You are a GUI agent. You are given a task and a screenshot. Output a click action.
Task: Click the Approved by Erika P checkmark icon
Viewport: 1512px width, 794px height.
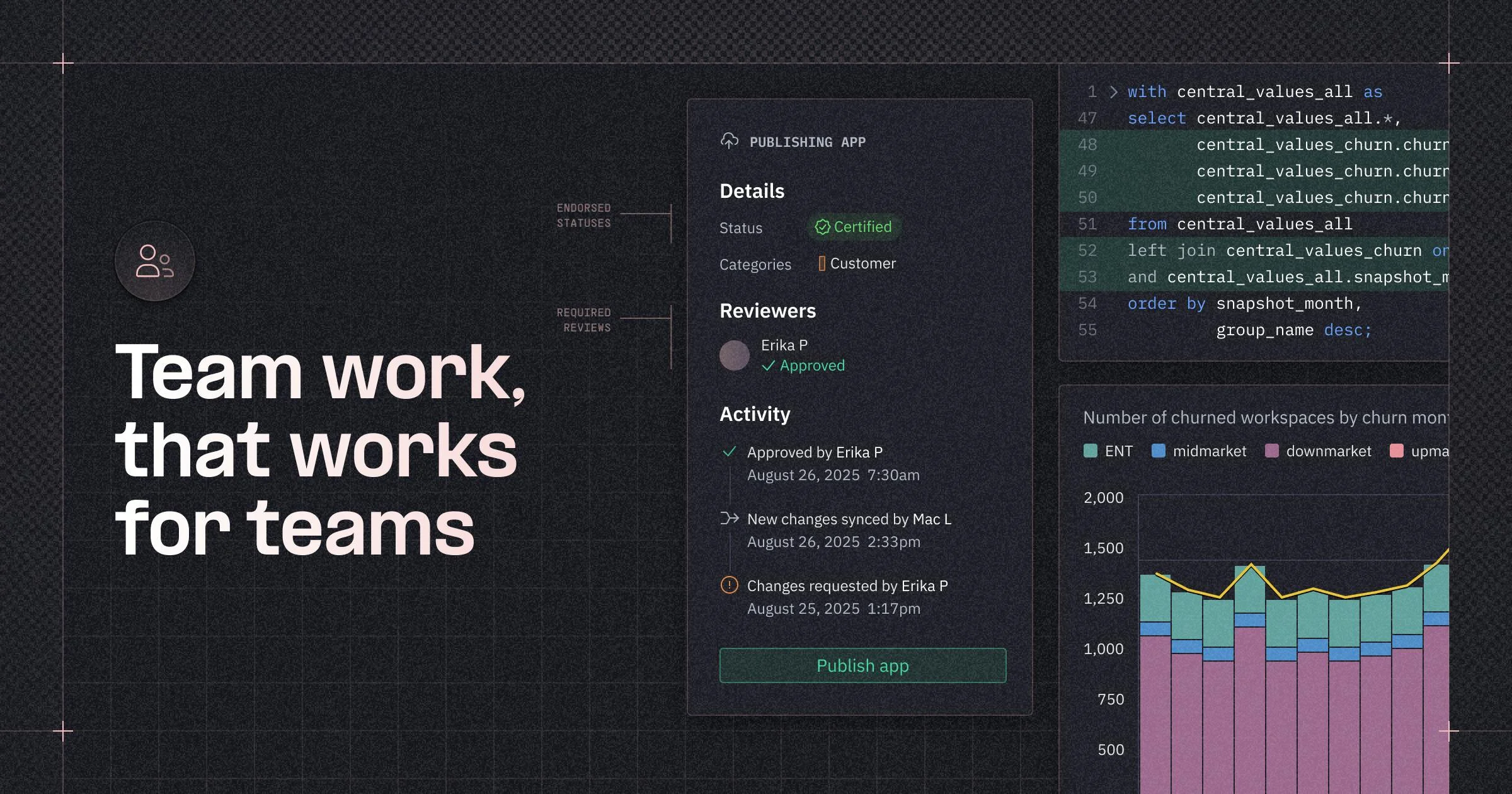click(x=729, y=452)
